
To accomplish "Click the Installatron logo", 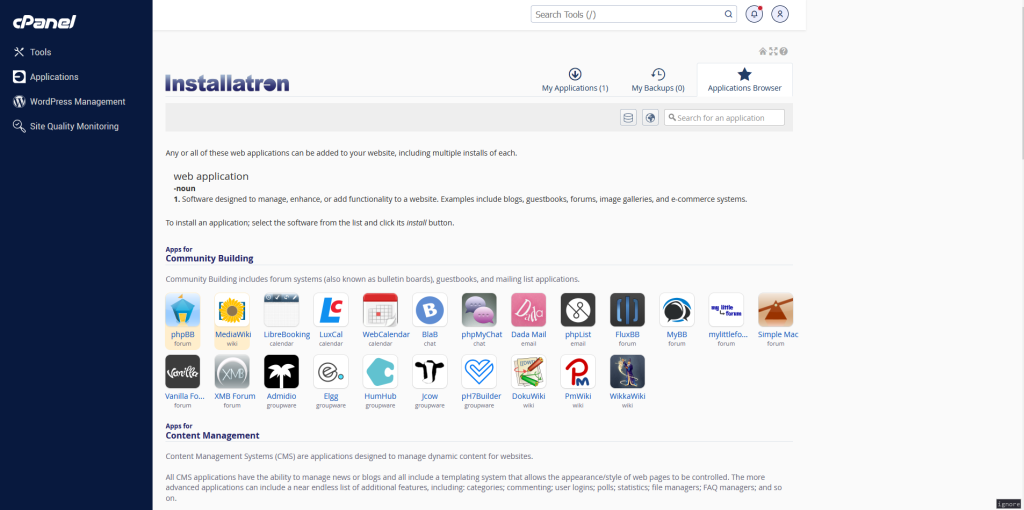I will 227,83.
